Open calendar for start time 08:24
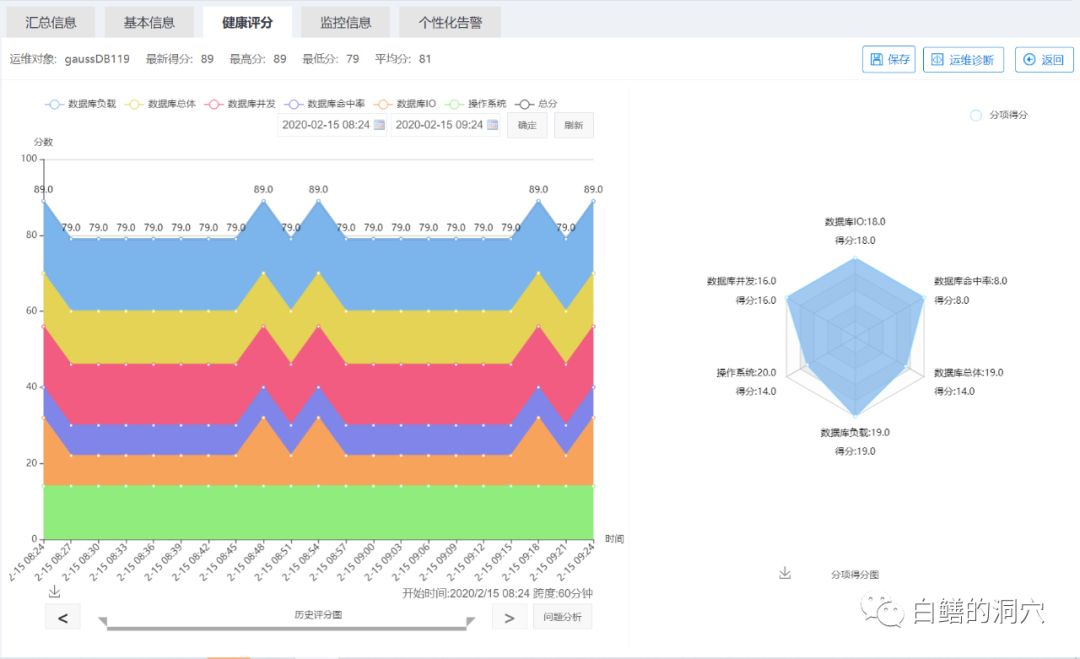This screenshot has width=1080, height=659. [380, 125]
